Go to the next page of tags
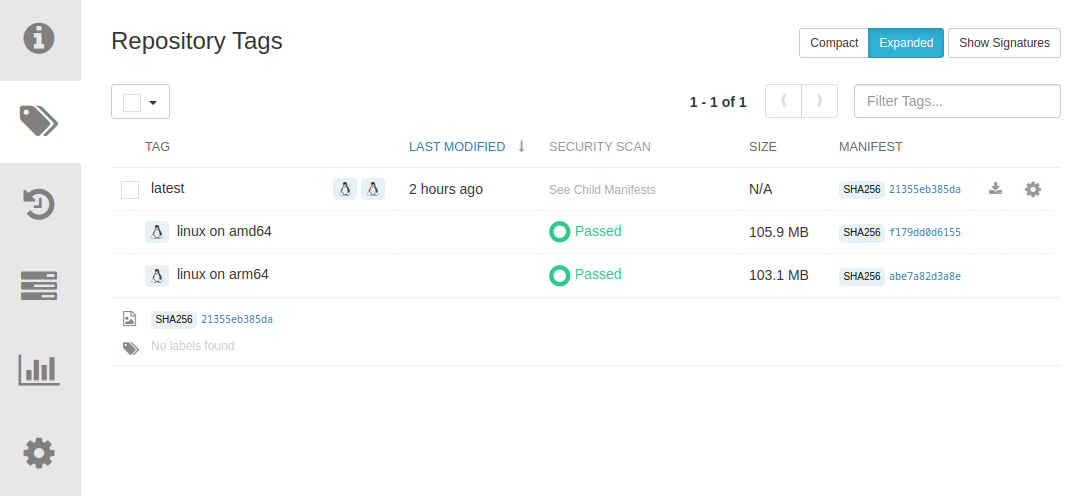Image resolution: width=1089 pixels, height=496 pixels. click(820, 101)
